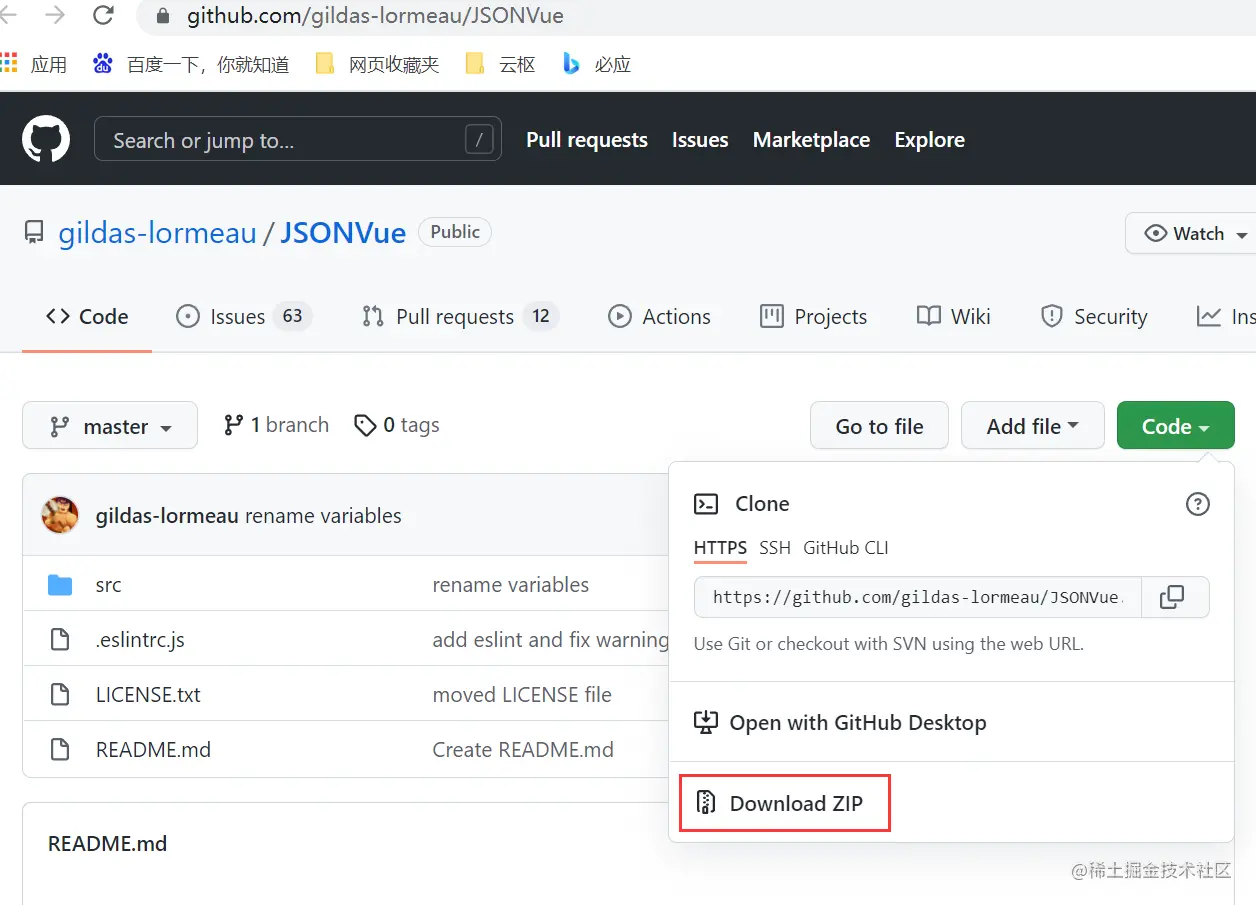The height and width of the screenshot is (905, 1256).
Task: Click the GitHub Octocat logo
Action: tap(46, 139)
